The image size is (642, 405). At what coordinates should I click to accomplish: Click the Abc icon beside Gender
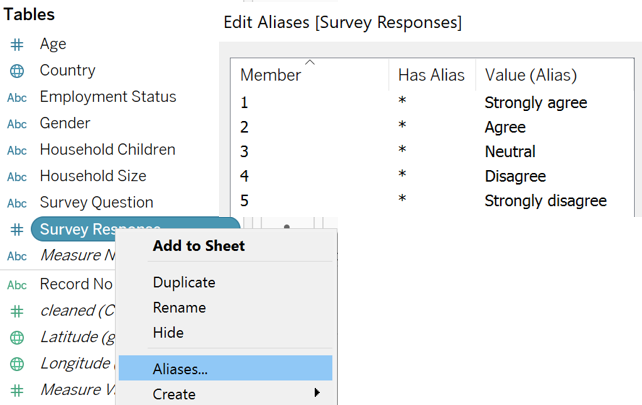tap(17, 124)
